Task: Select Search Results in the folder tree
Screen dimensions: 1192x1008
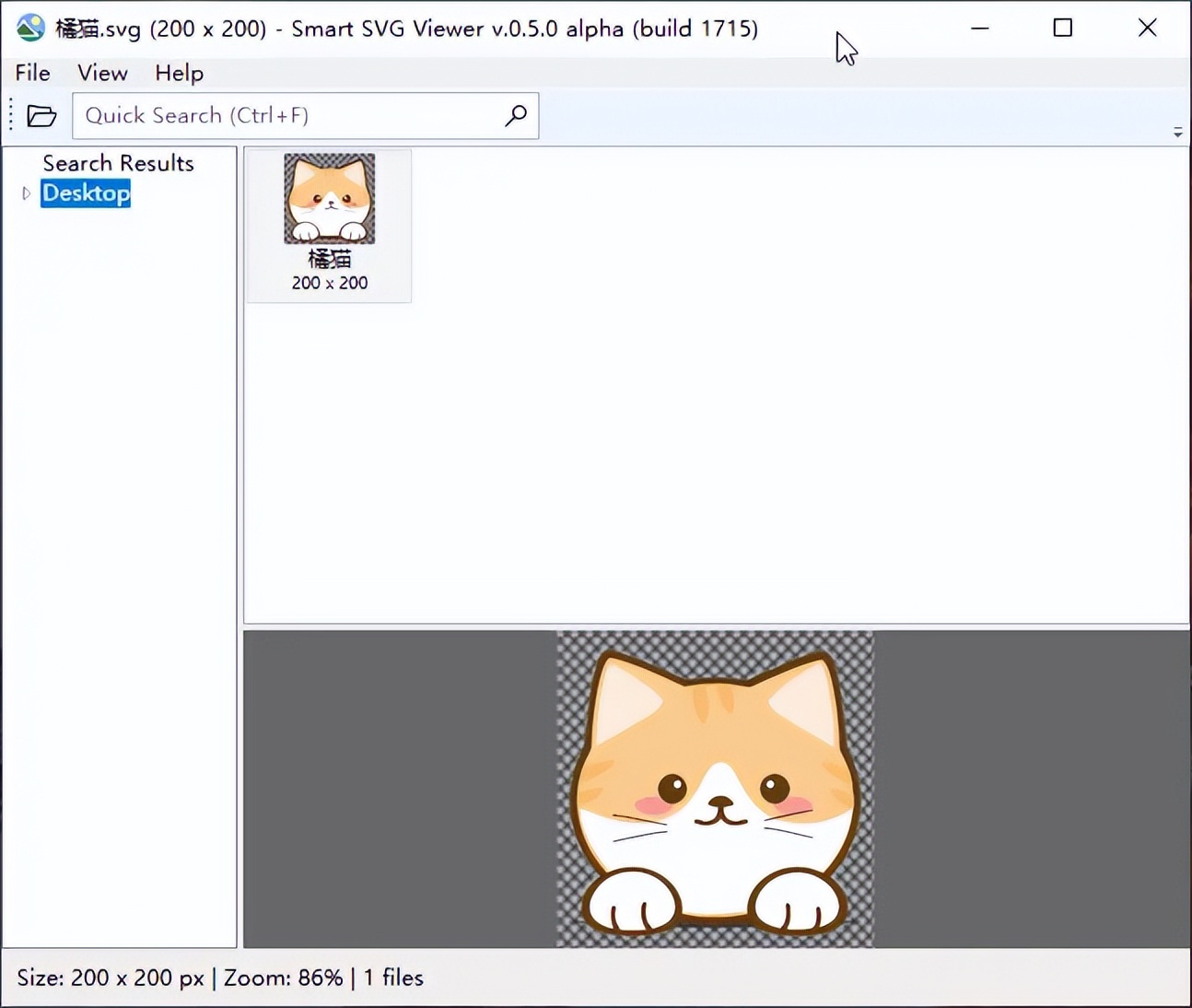Action: [x=118, y=163]
